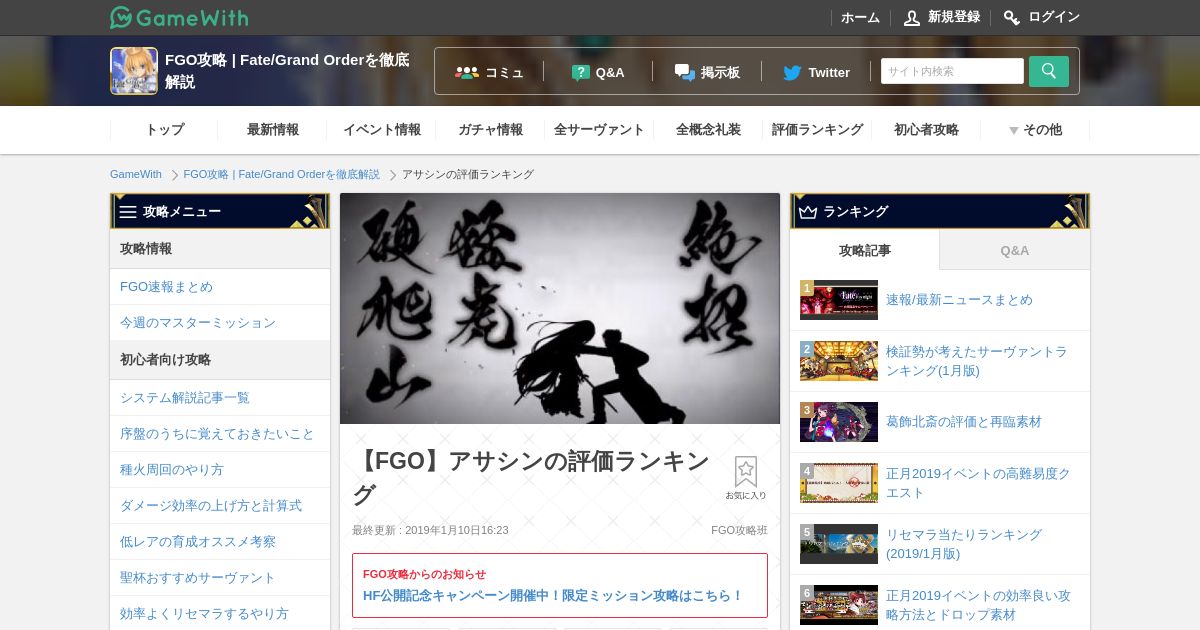Click the Q&A speech bubble icon
Image resolution: width=1200 pixels, height=630 pixels.
(x=581, y=72)
